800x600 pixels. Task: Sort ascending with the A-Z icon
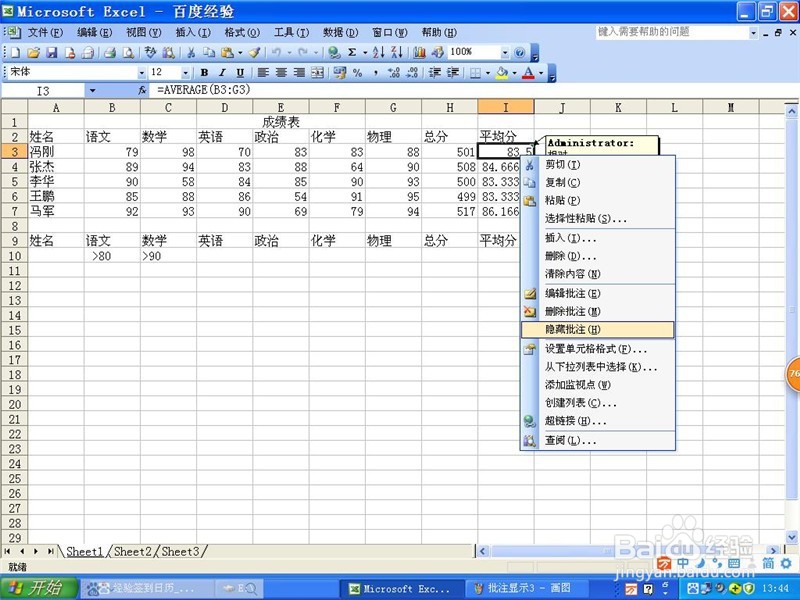(379, 53)
